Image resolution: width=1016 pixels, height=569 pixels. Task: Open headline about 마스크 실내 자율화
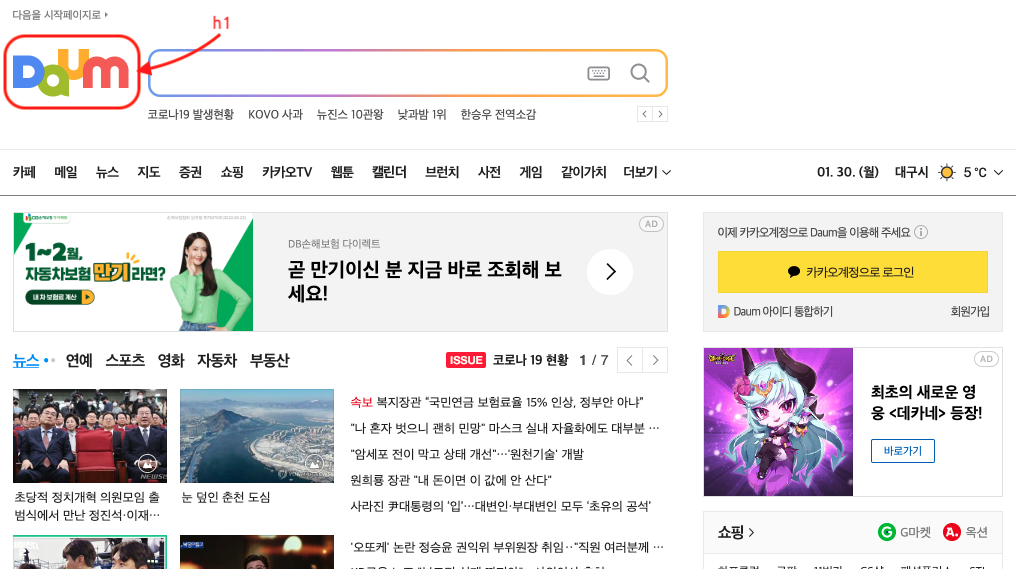(505, 428)
